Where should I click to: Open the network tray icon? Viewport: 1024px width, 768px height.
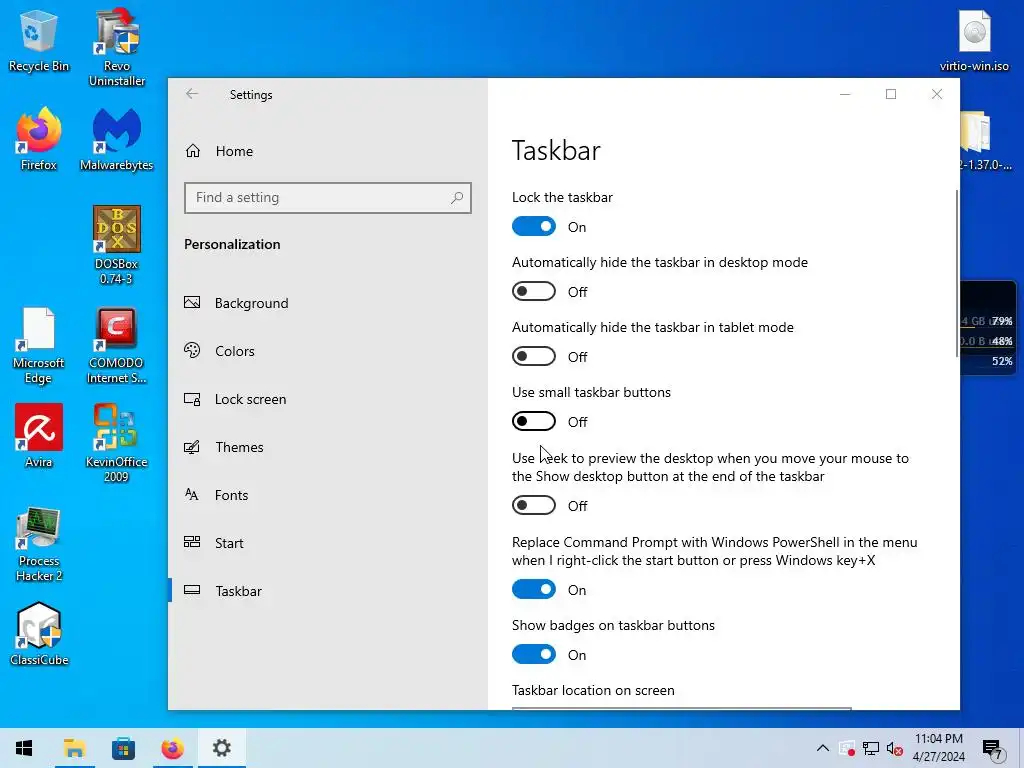tap(871, 748)
